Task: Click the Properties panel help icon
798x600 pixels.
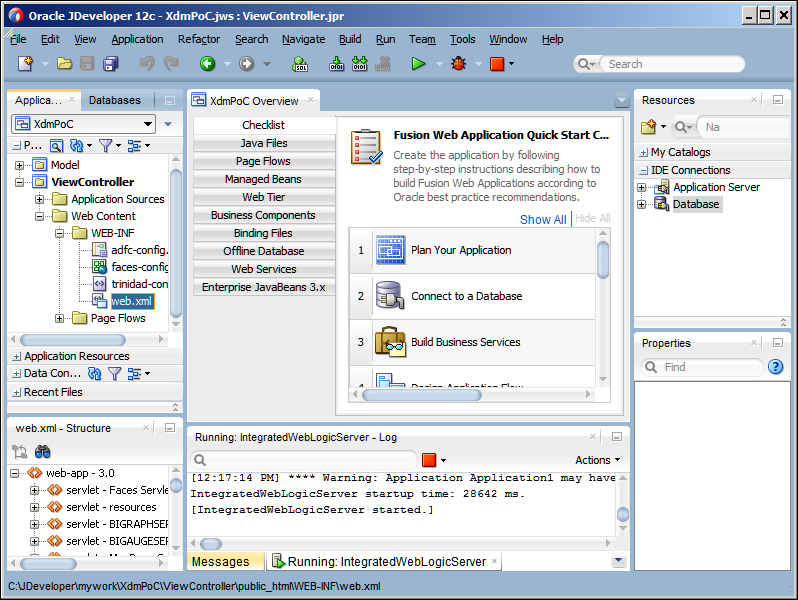Action: pos(775,366)
